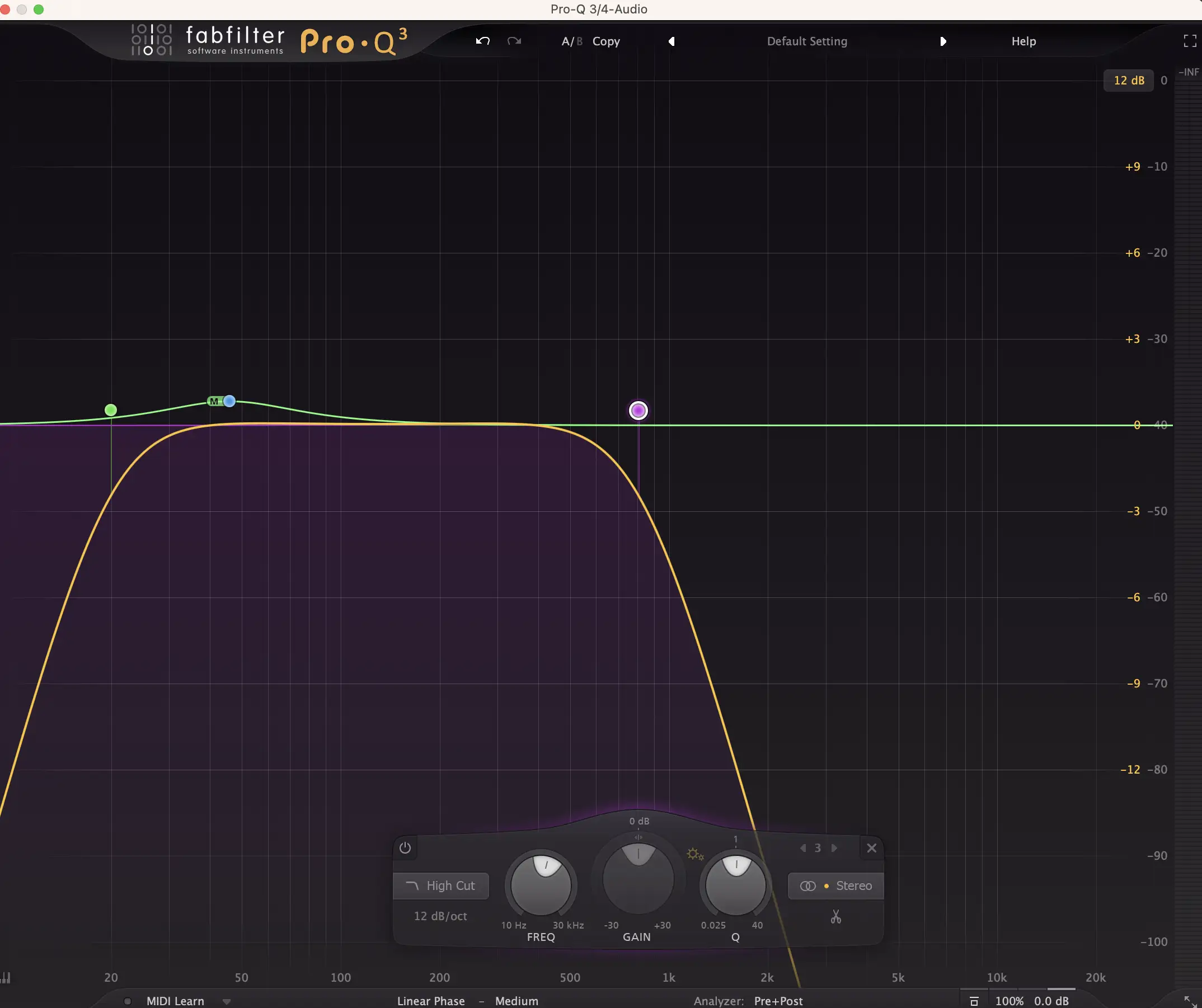Open the Help menu

tap(1023, 41)
